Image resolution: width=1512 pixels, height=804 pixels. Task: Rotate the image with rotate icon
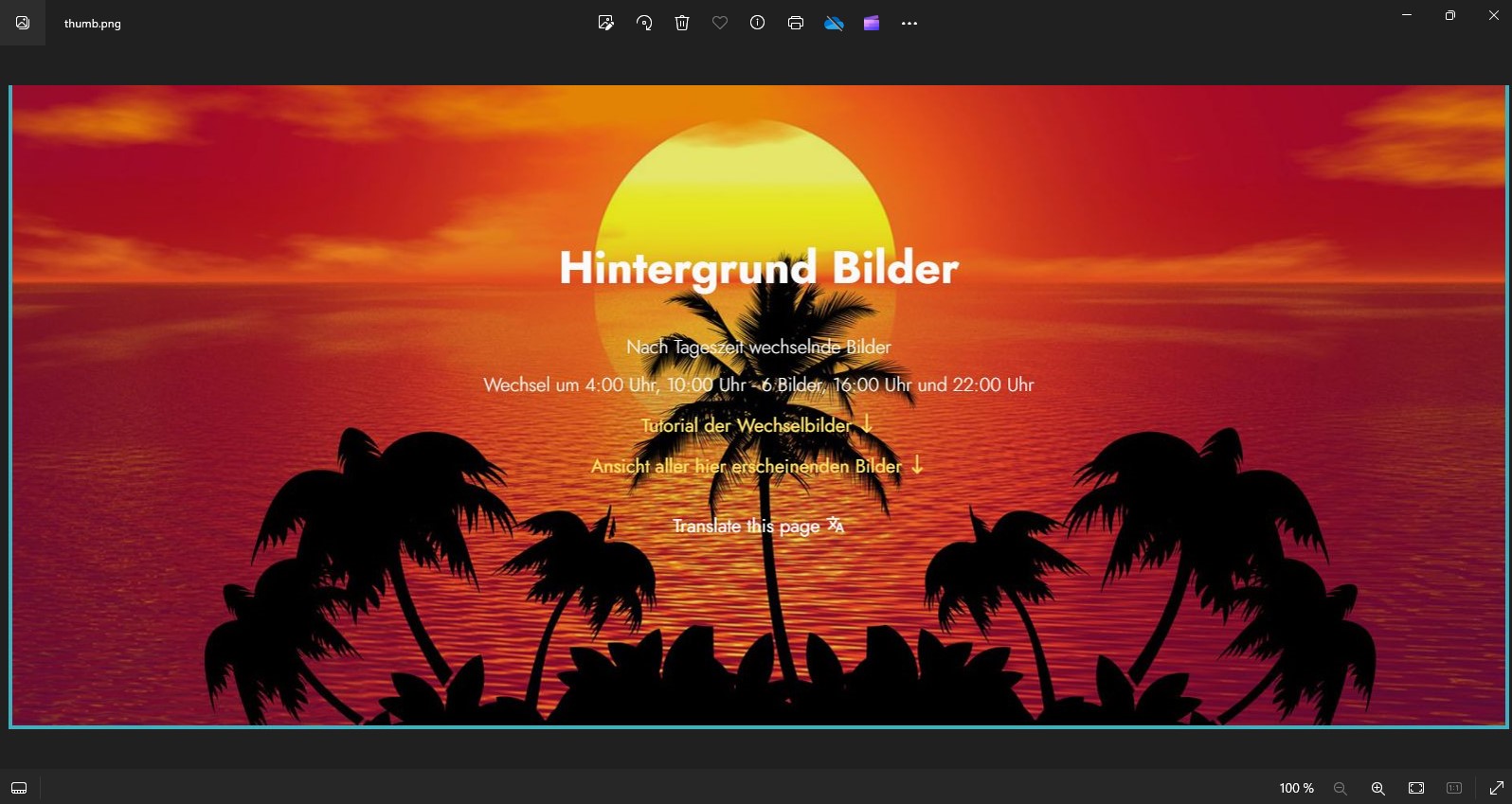coord(644,23)
